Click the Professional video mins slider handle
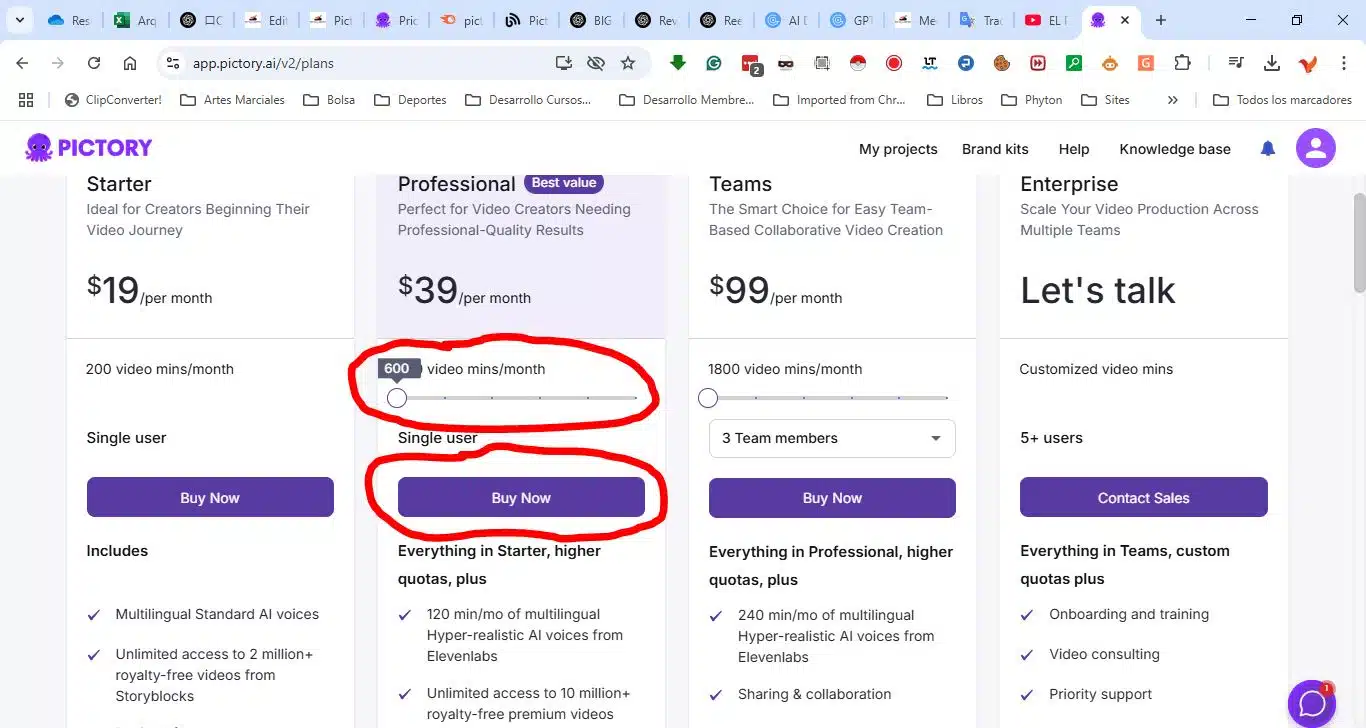The height and width of the screenshot is (728, 1366). 397,398
